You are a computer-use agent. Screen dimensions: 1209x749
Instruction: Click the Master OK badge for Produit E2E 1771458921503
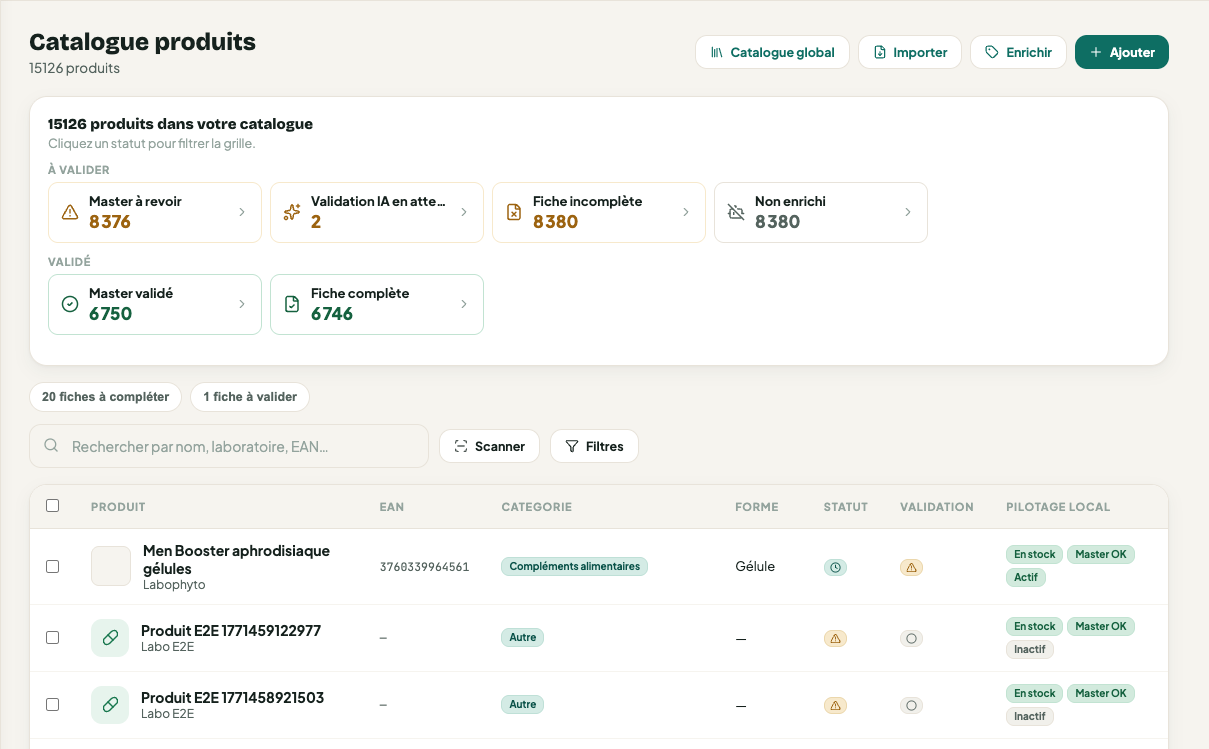coord(1101,693)
